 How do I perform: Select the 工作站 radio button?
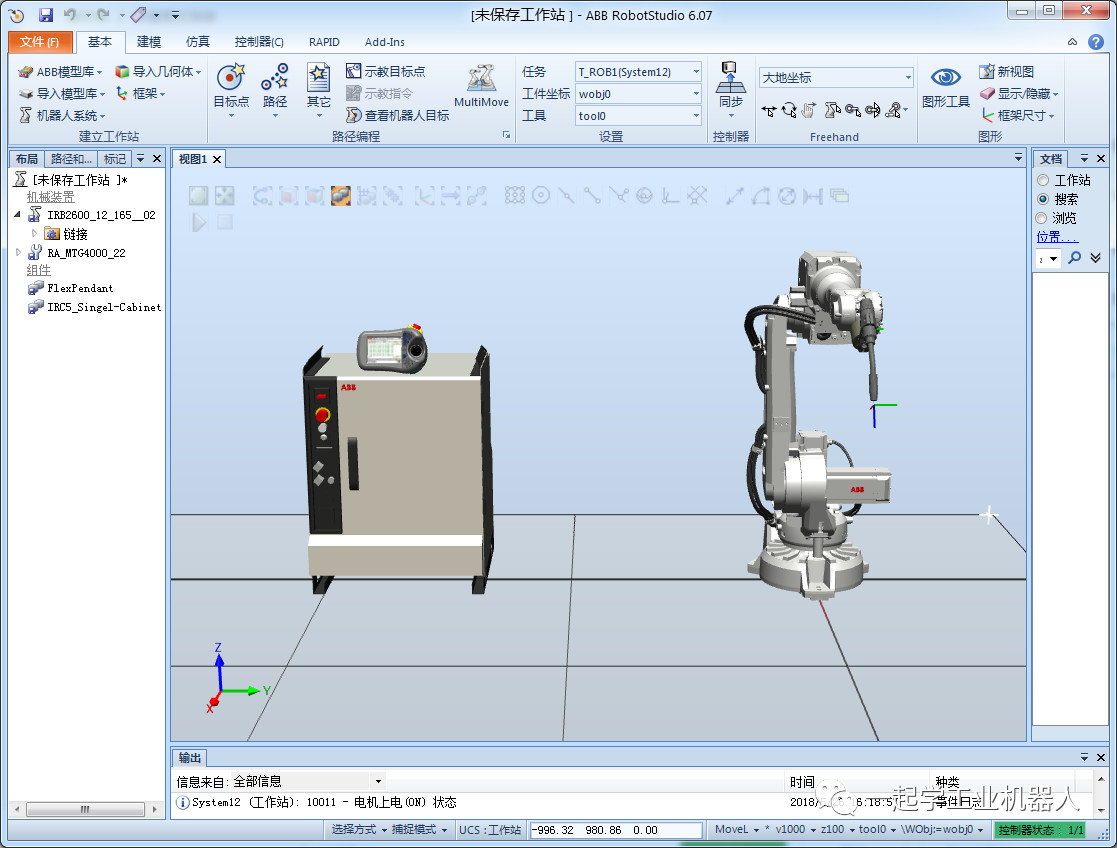coord(1043,180)
